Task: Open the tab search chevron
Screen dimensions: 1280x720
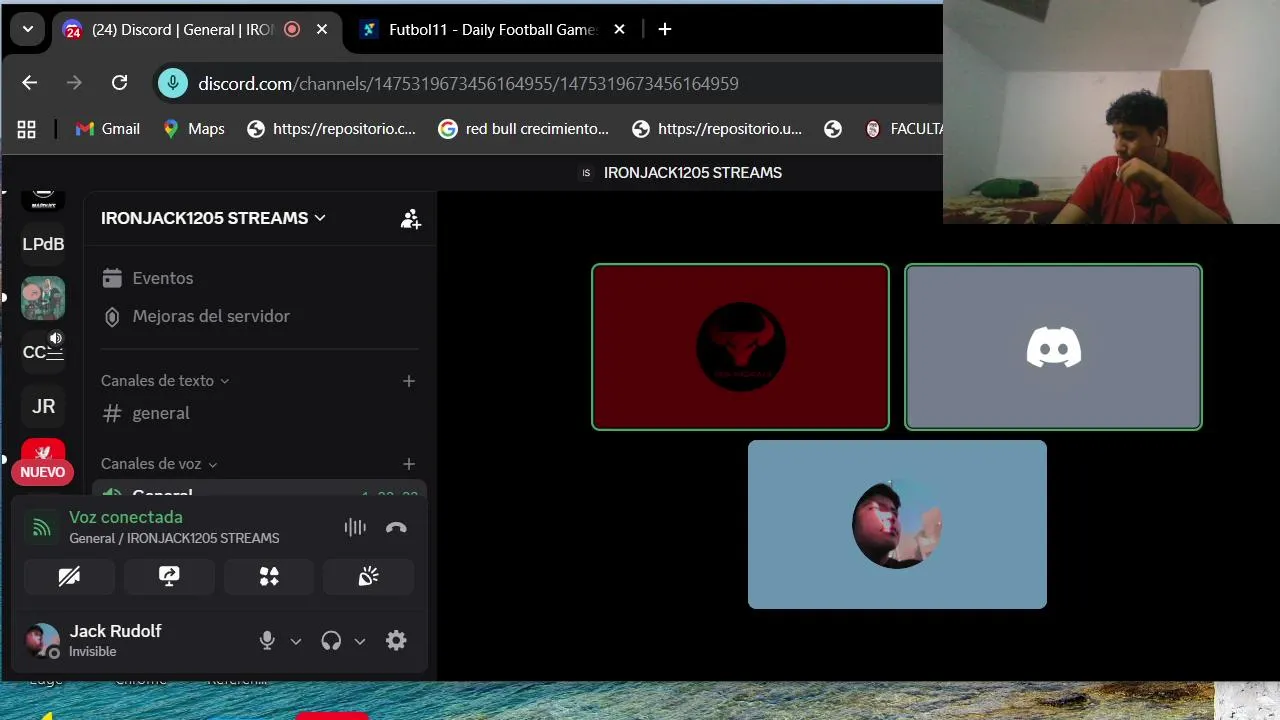Action: [28, 29]
